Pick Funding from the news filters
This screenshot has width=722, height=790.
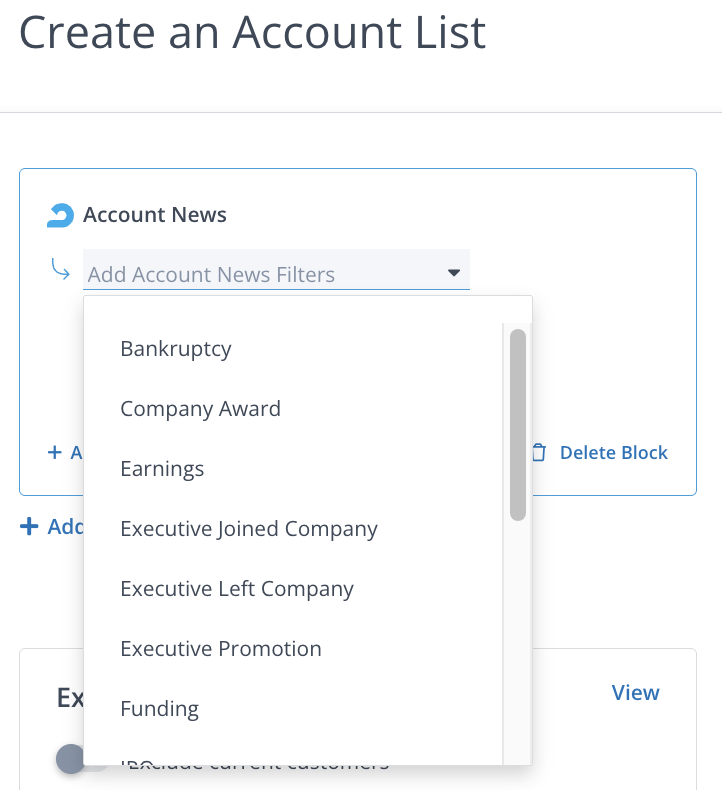160,709
